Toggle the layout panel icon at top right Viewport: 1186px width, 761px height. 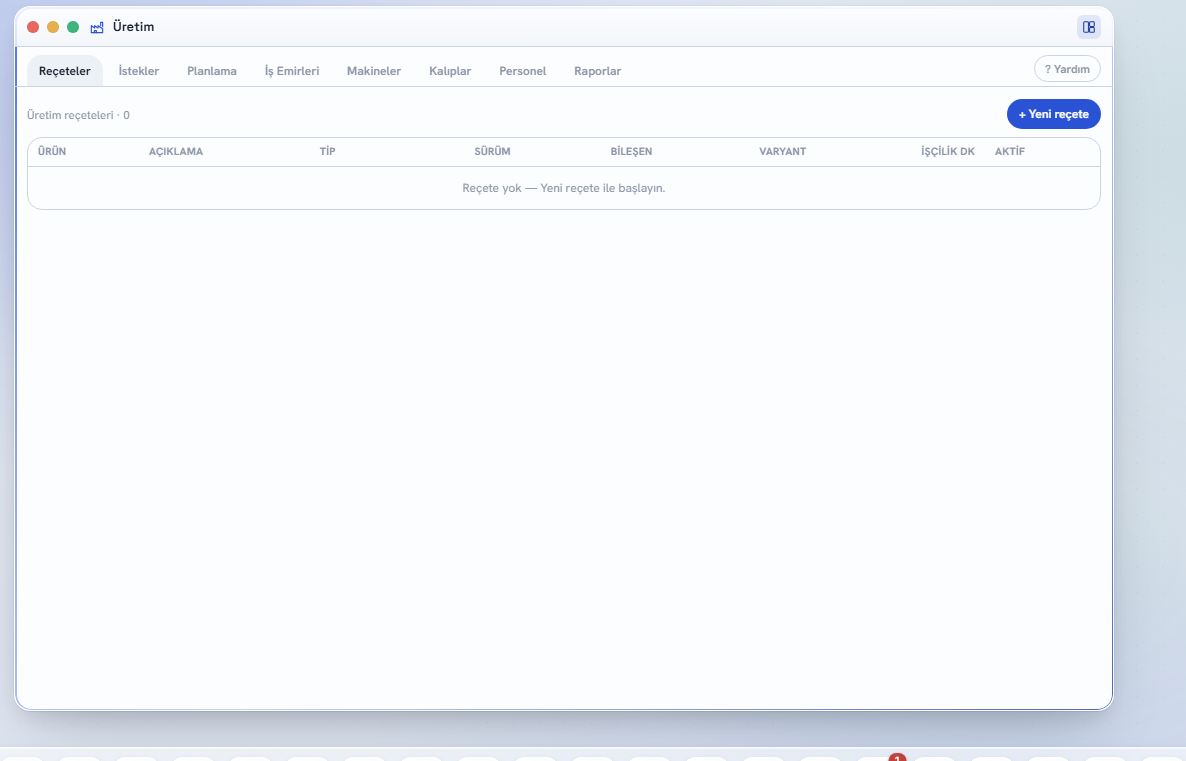1088,27
